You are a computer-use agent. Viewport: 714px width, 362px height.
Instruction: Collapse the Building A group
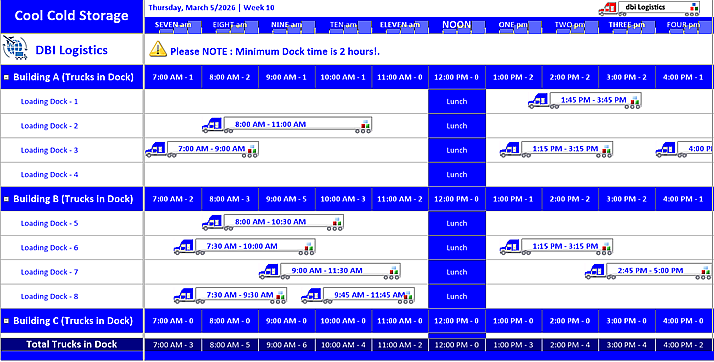click(x=6, y=77)
